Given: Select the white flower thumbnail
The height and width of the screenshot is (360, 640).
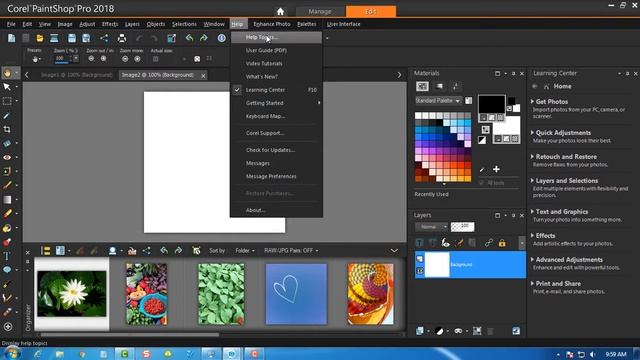Looking at the screenshot, I should 72,294.
